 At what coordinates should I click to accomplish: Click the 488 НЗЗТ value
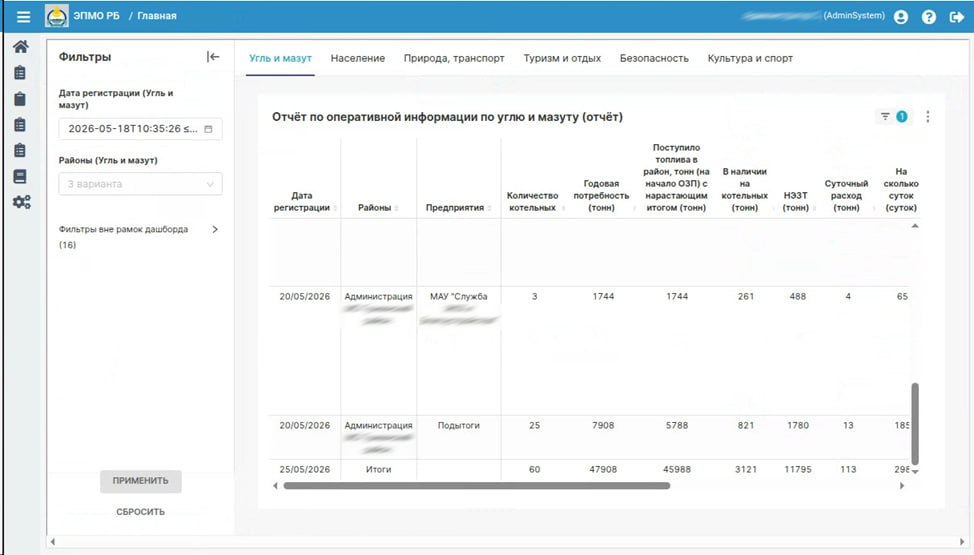pyautogui.click(x=798, y=296)
